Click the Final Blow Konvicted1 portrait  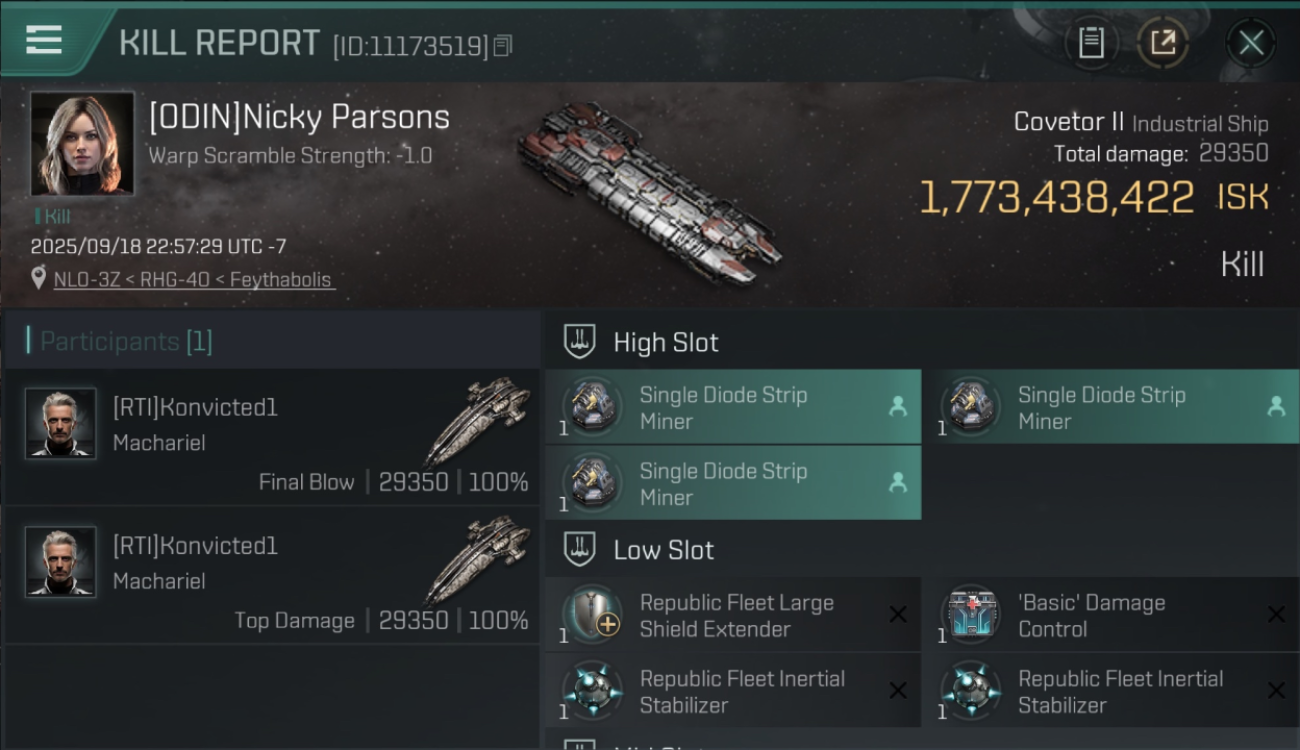pyautogui.click(x=60, y=424)
